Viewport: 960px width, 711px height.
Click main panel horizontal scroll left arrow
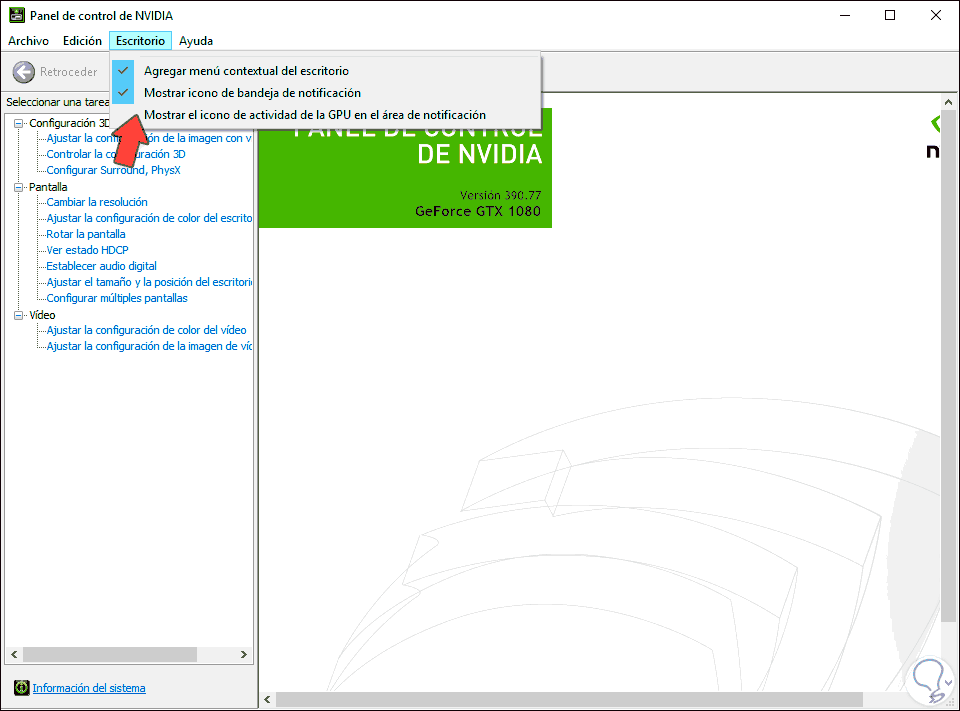(267, 699)
